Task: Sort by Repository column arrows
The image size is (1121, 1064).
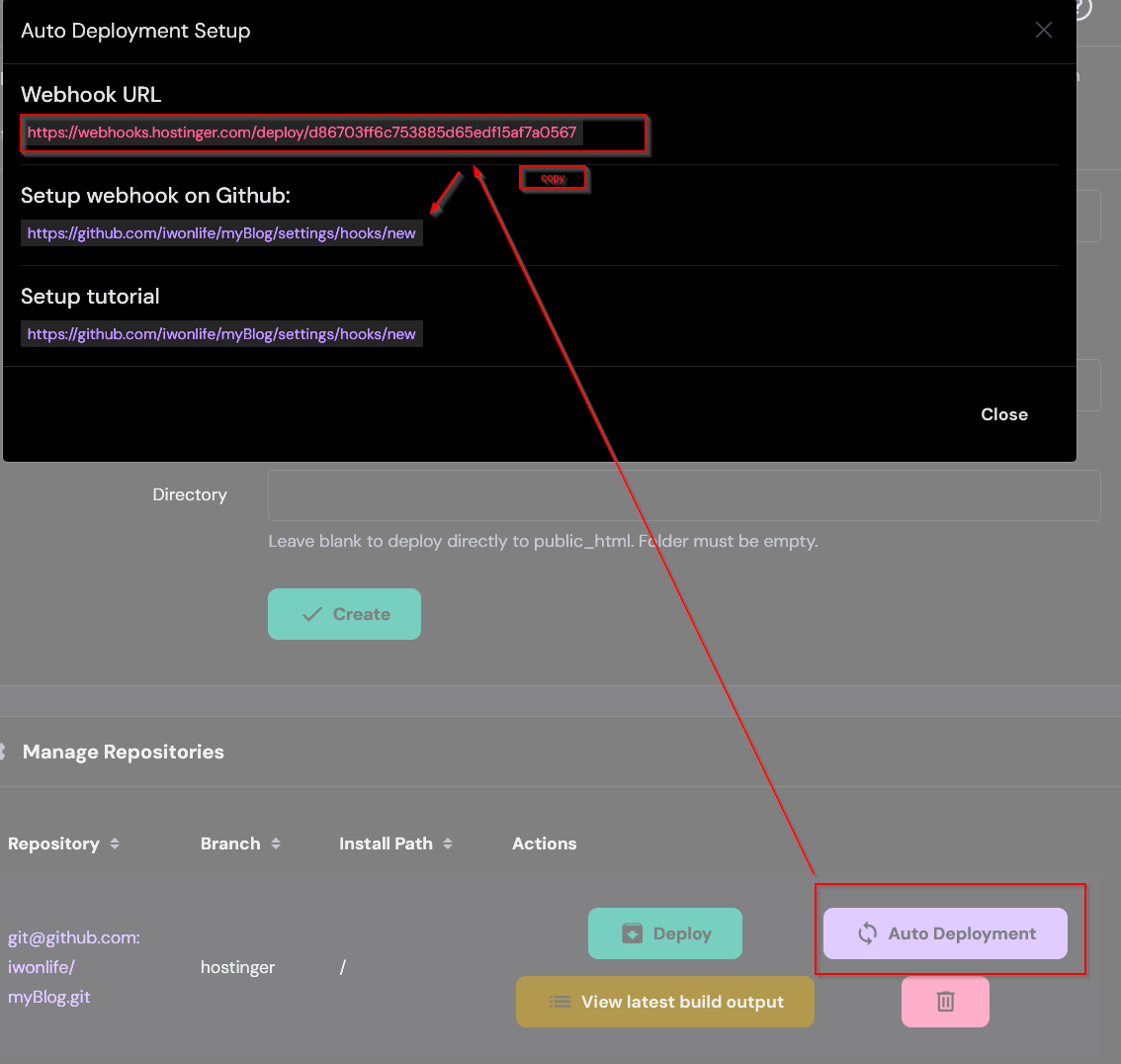Action: pyautogui.click(x=115, y=843)
